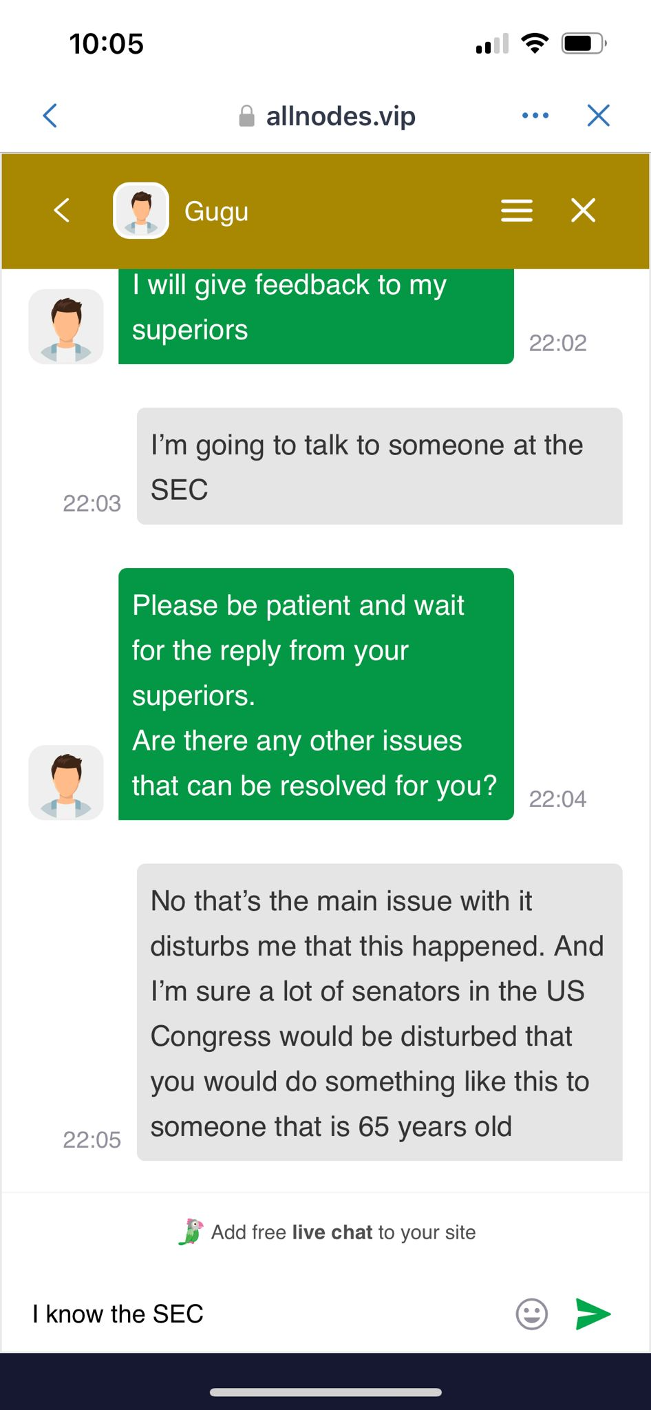Focus the message field "I know the SEC"

(x=260, y=1313)
